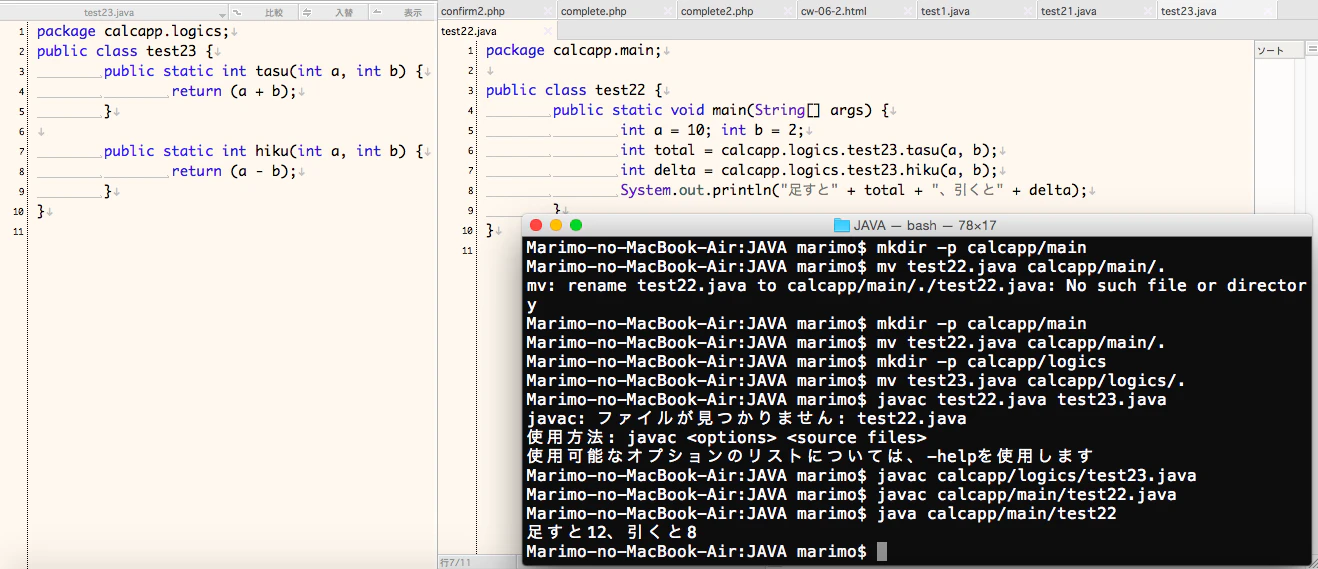Click line number 11 in the test23.java comparison pane

coord(18,232)
